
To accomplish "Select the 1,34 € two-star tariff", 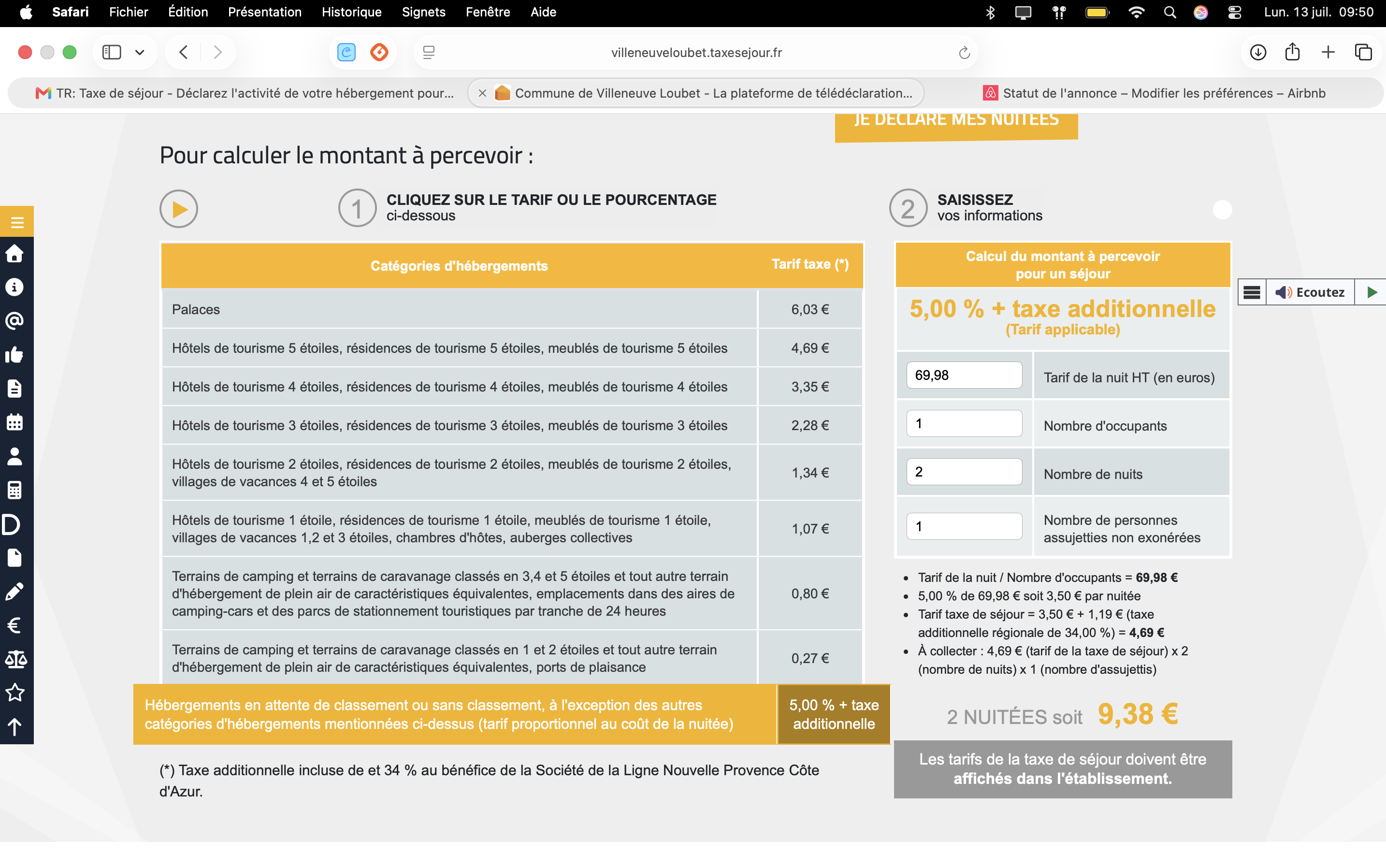I will point(810,473).
